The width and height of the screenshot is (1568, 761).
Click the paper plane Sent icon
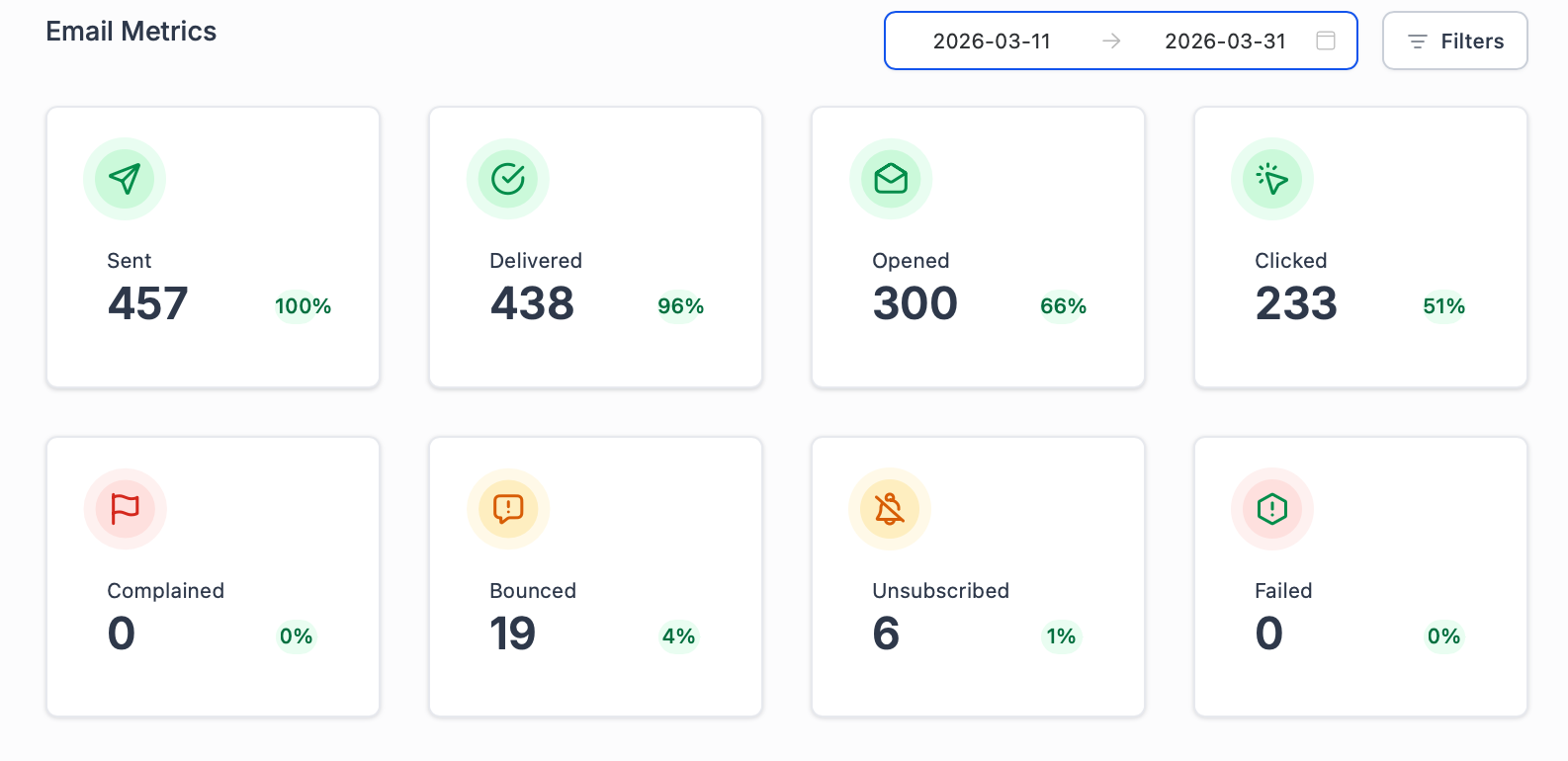click(125, 179)
